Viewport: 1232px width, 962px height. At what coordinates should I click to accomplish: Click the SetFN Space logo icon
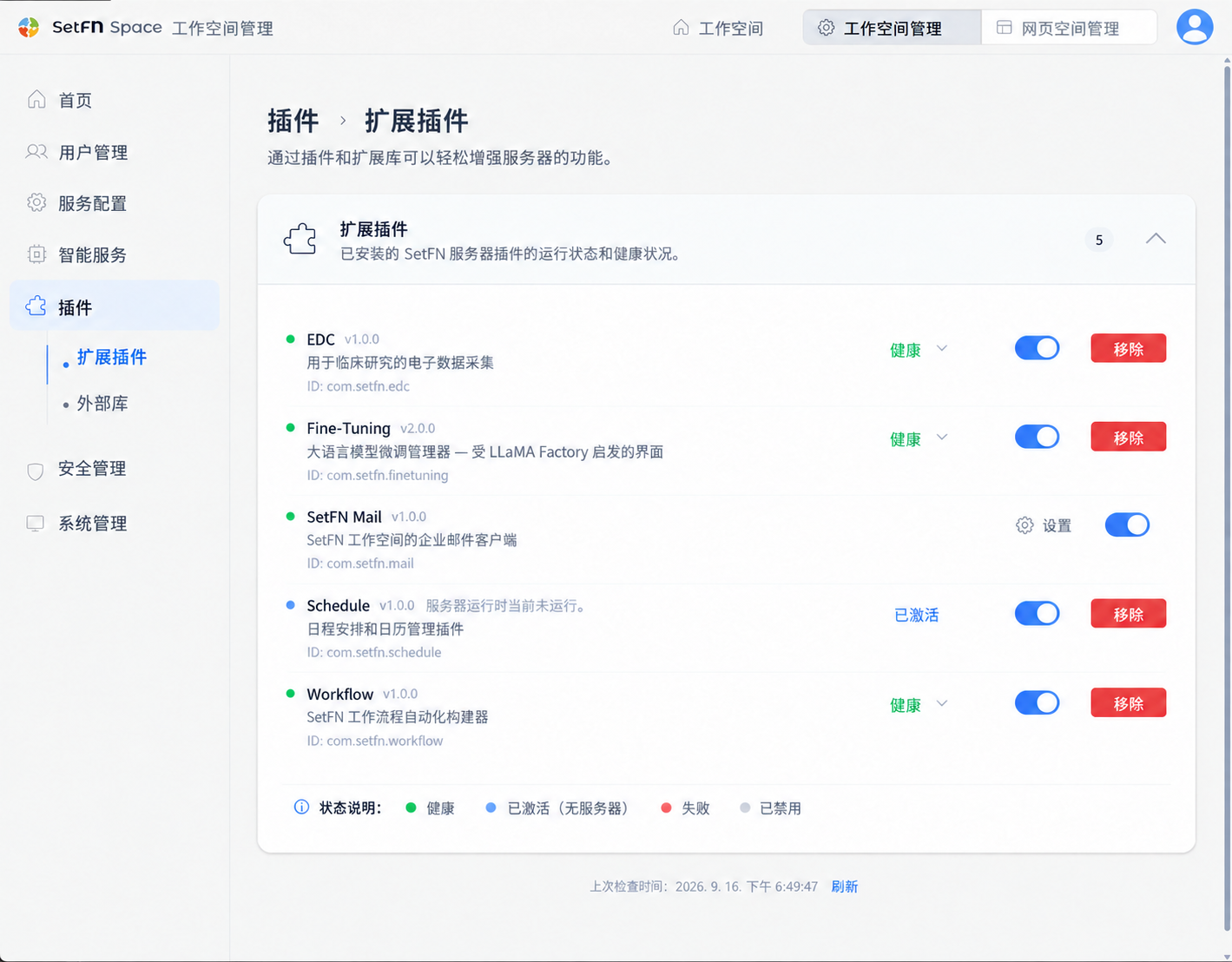pyautogui.click(x=29, y=27)
